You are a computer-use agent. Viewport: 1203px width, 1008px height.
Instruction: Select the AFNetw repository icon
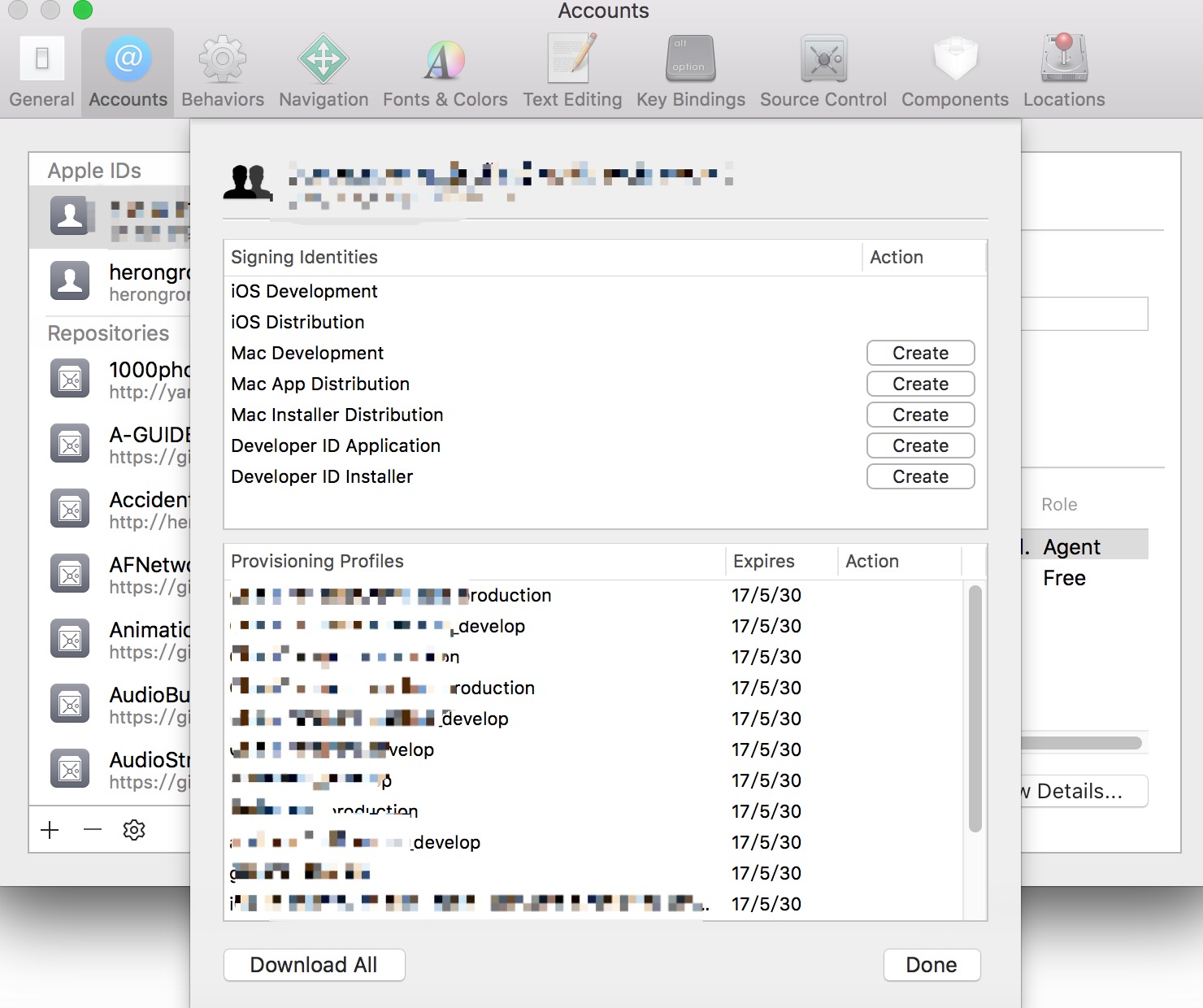[x=70, y=574]
